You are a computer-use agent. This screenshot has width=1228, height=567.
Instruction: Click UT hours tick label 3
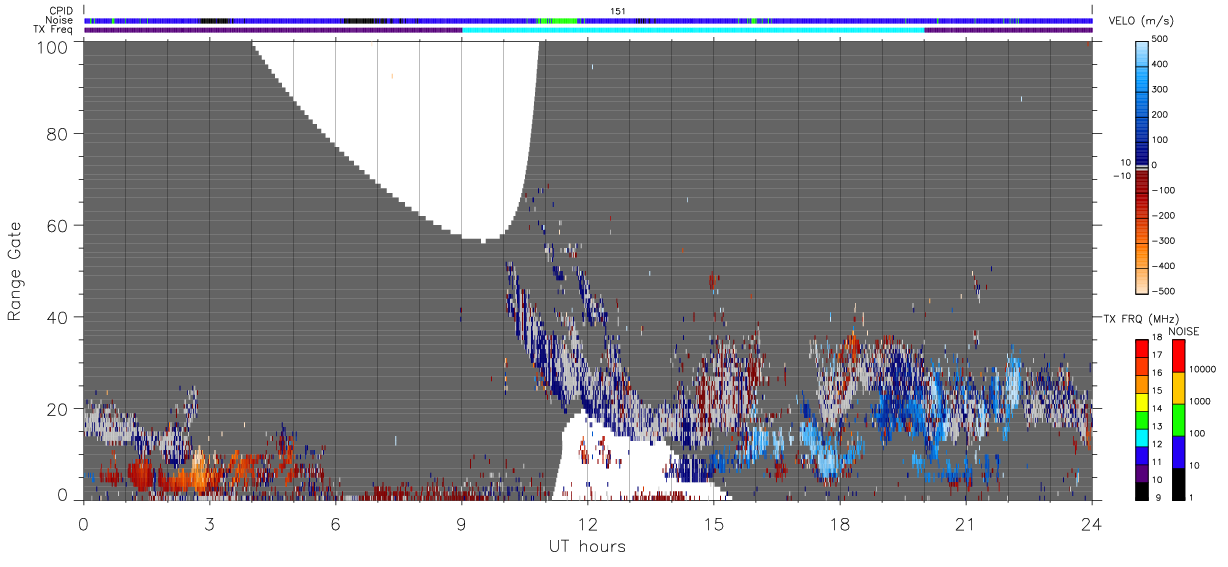click(x=209, y=524)
